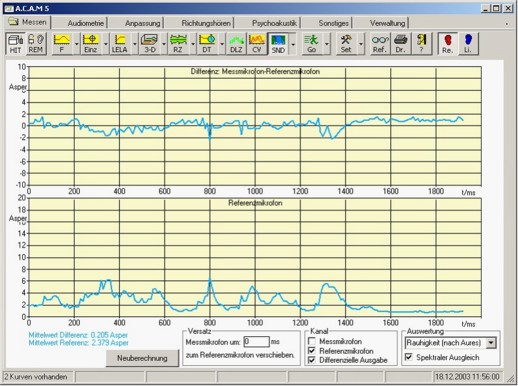Image resolution: width=518 pixels, height=386 pixels.
Task: Open the CV measurement tool
Action: point(257,44)
